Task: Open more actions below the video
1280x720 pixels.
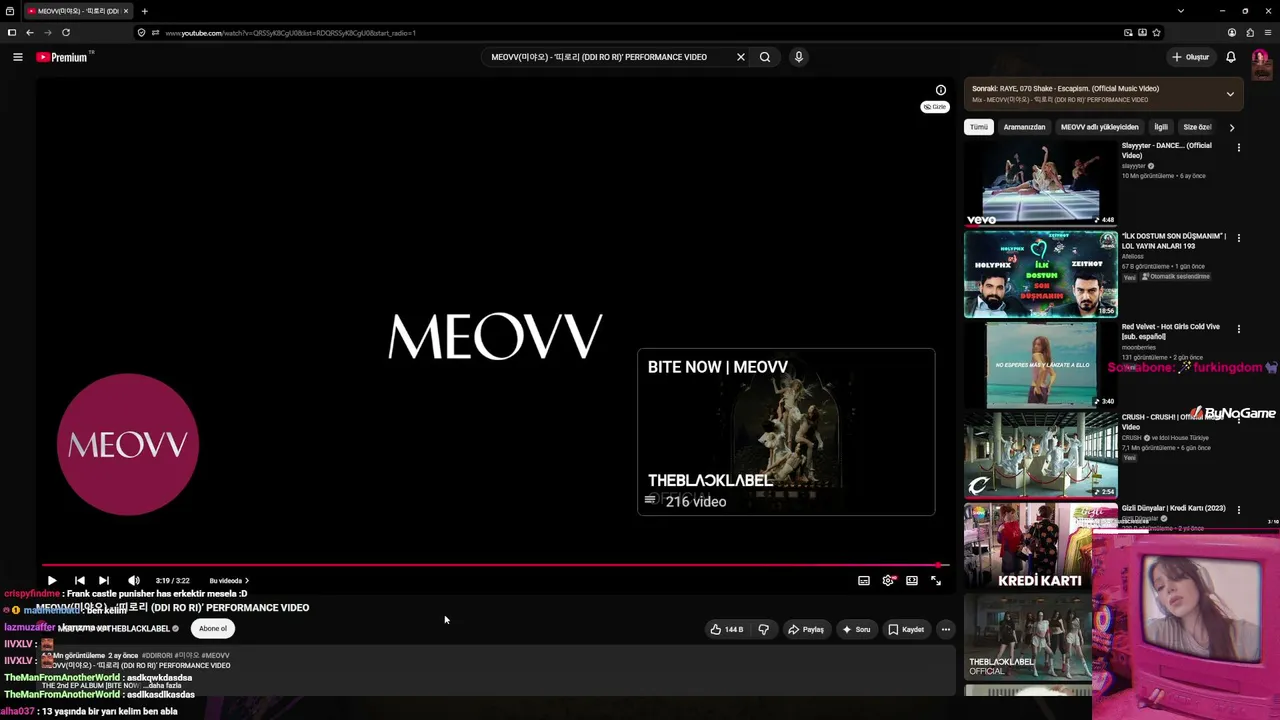Action: (946, 629)
